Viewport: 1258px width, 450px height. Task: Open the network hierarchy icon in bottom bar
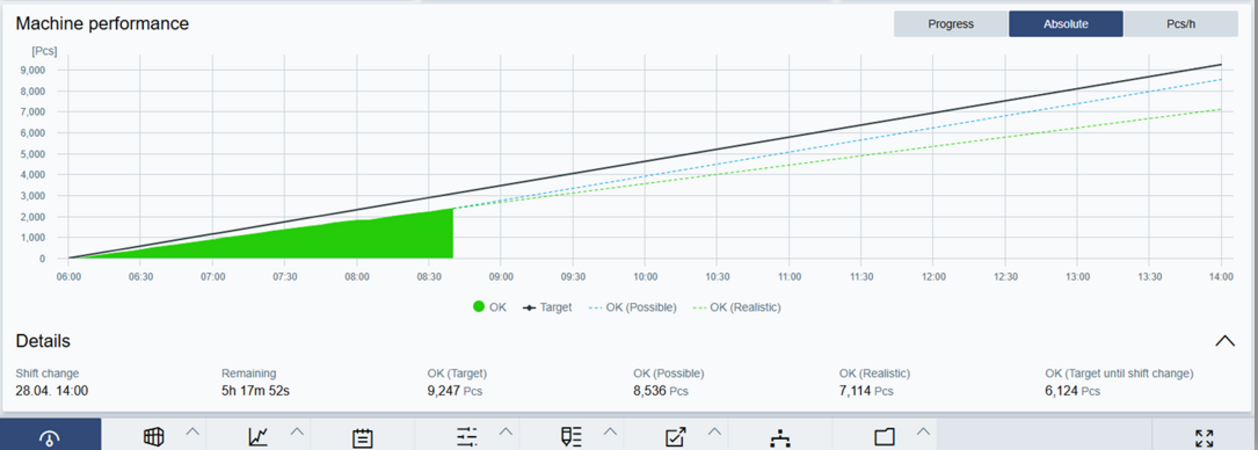coord(780,437)
